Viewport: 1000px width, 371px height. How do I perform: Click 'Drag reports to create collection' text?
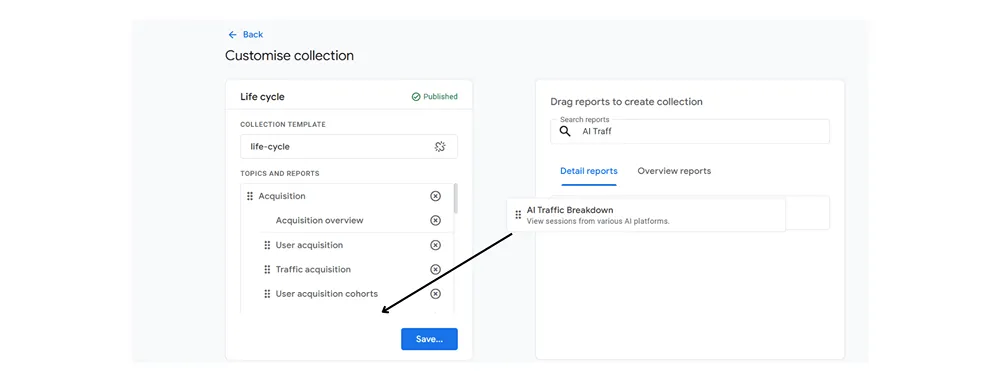coord(626,102)
